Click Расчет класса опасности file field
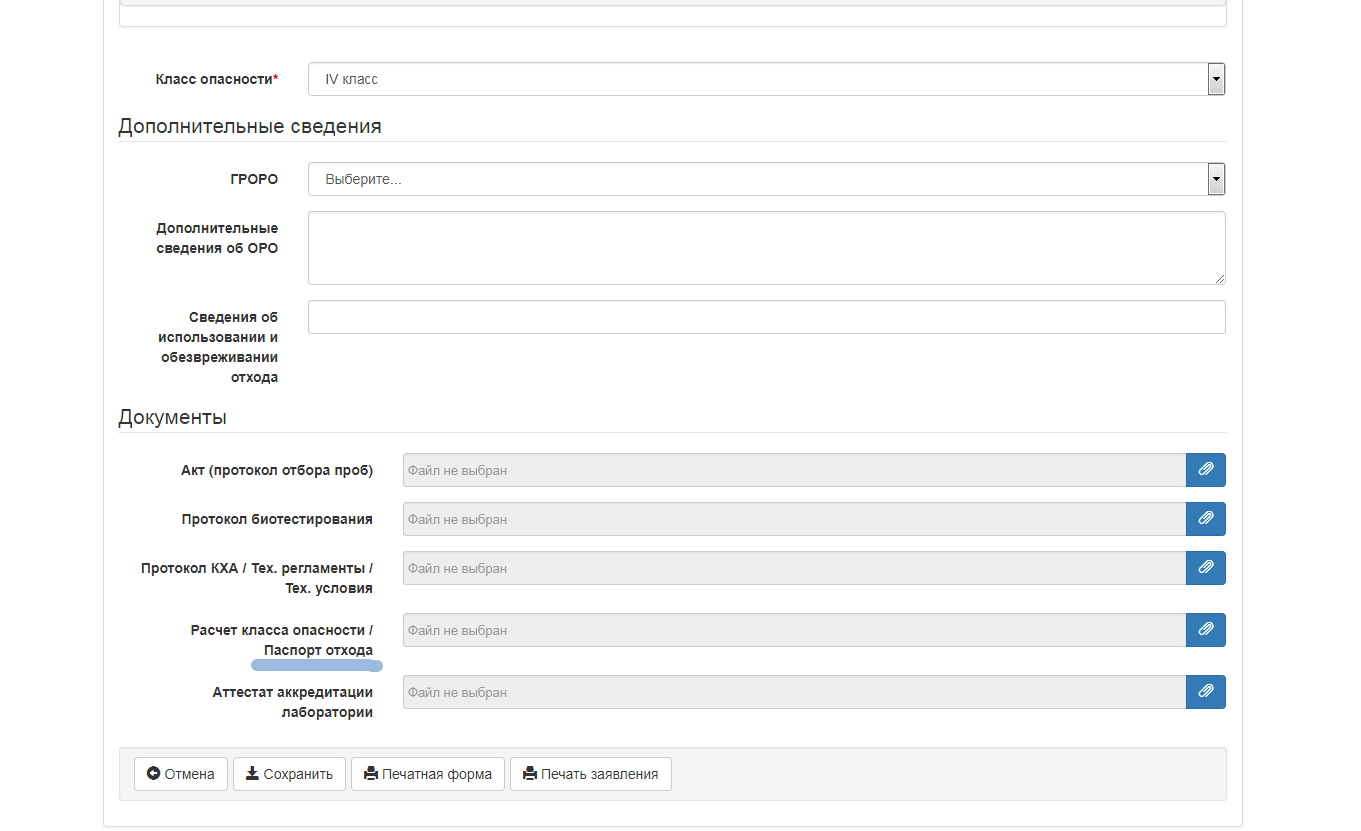The width and height of the screenshot is (1361, 831). coord(794,630)
